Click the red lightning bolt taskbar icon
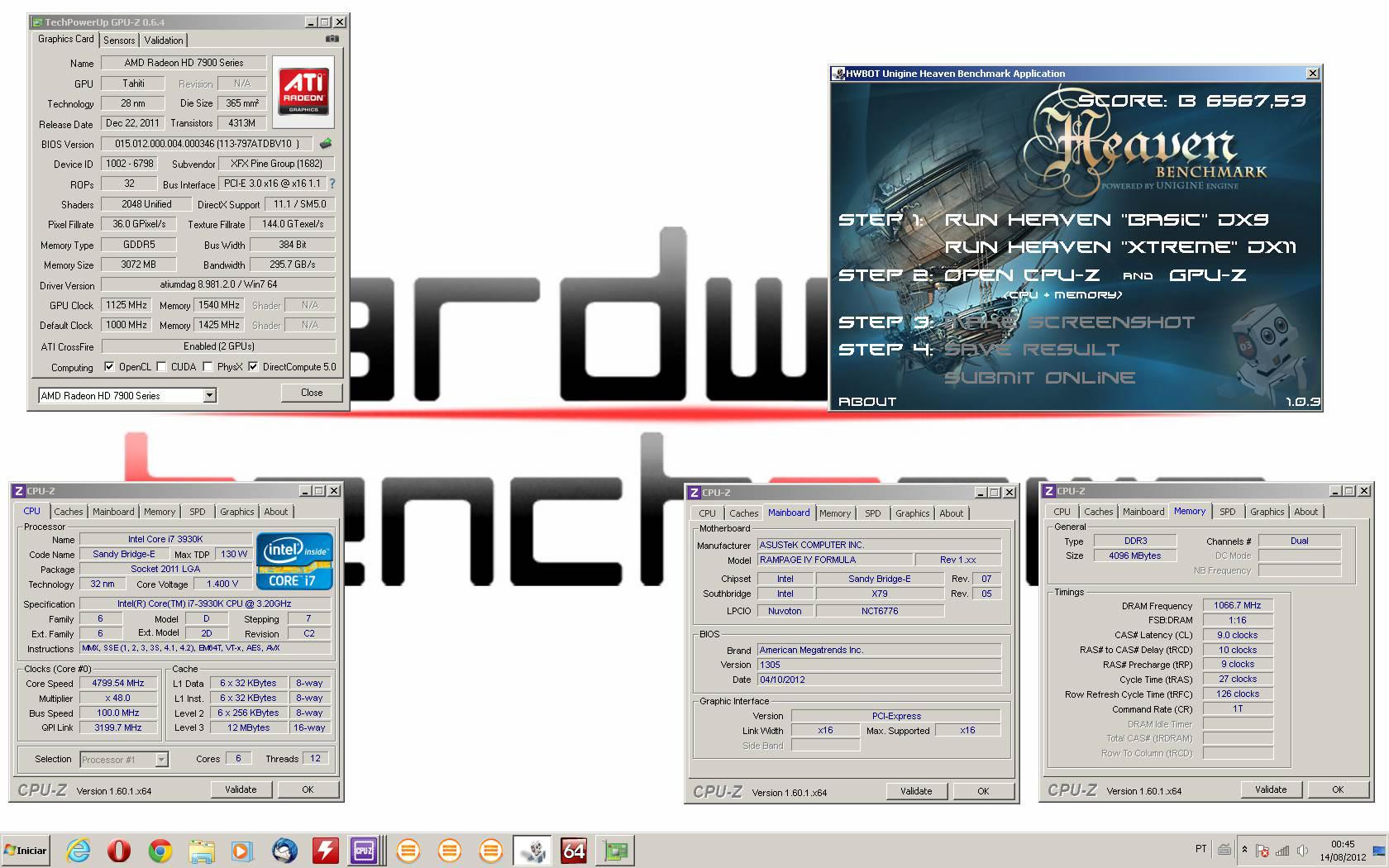This screenshot has width=1389, height=868. tap(325, 850)
